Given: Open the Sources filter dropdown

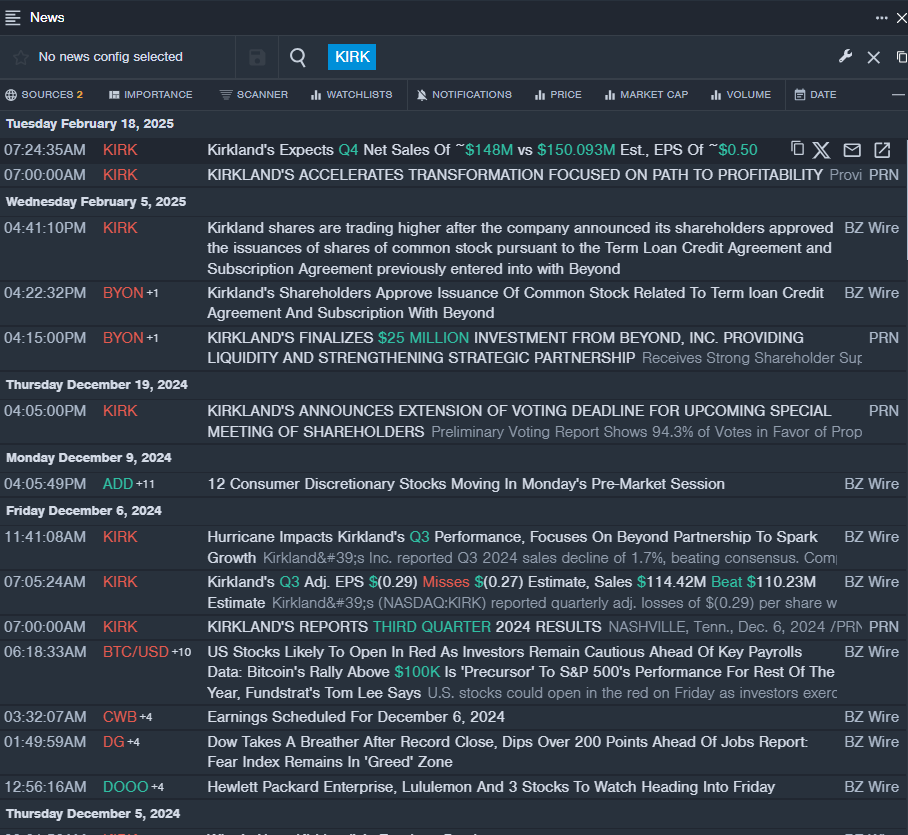Looking at the screenshot, I should [44, 95].
